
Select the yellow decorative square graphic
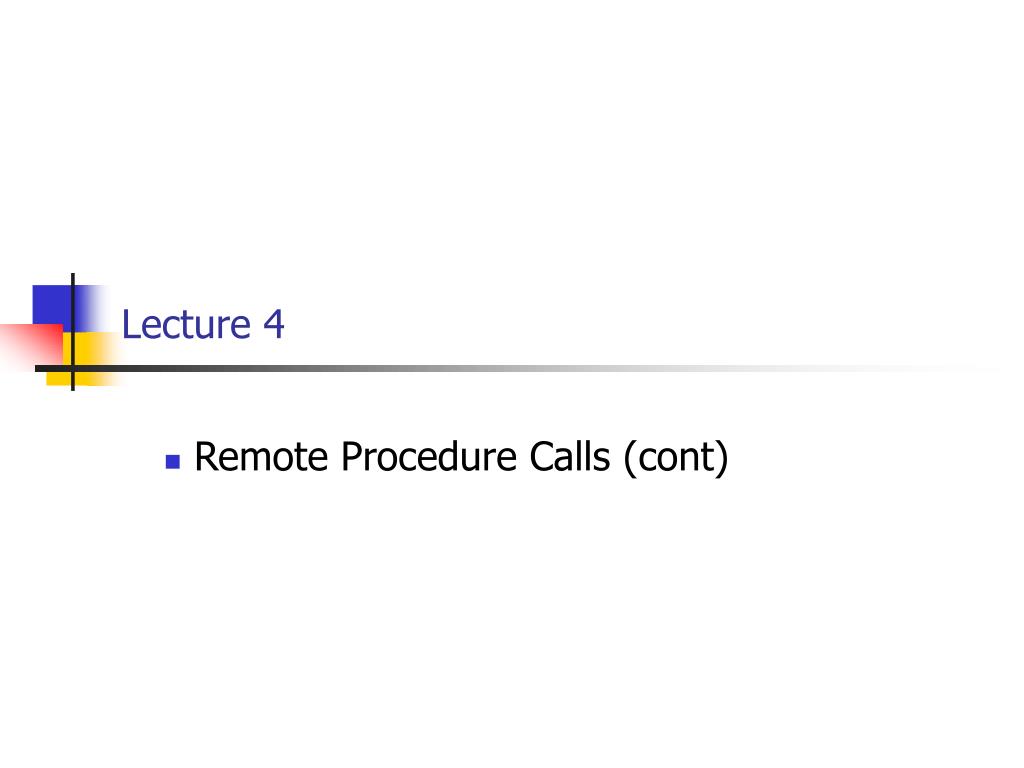(x=84, y=359)
